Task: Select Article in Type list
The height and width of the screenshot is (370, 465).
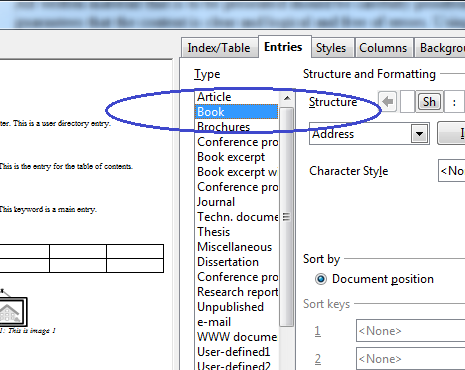Action: click(236, 97)
